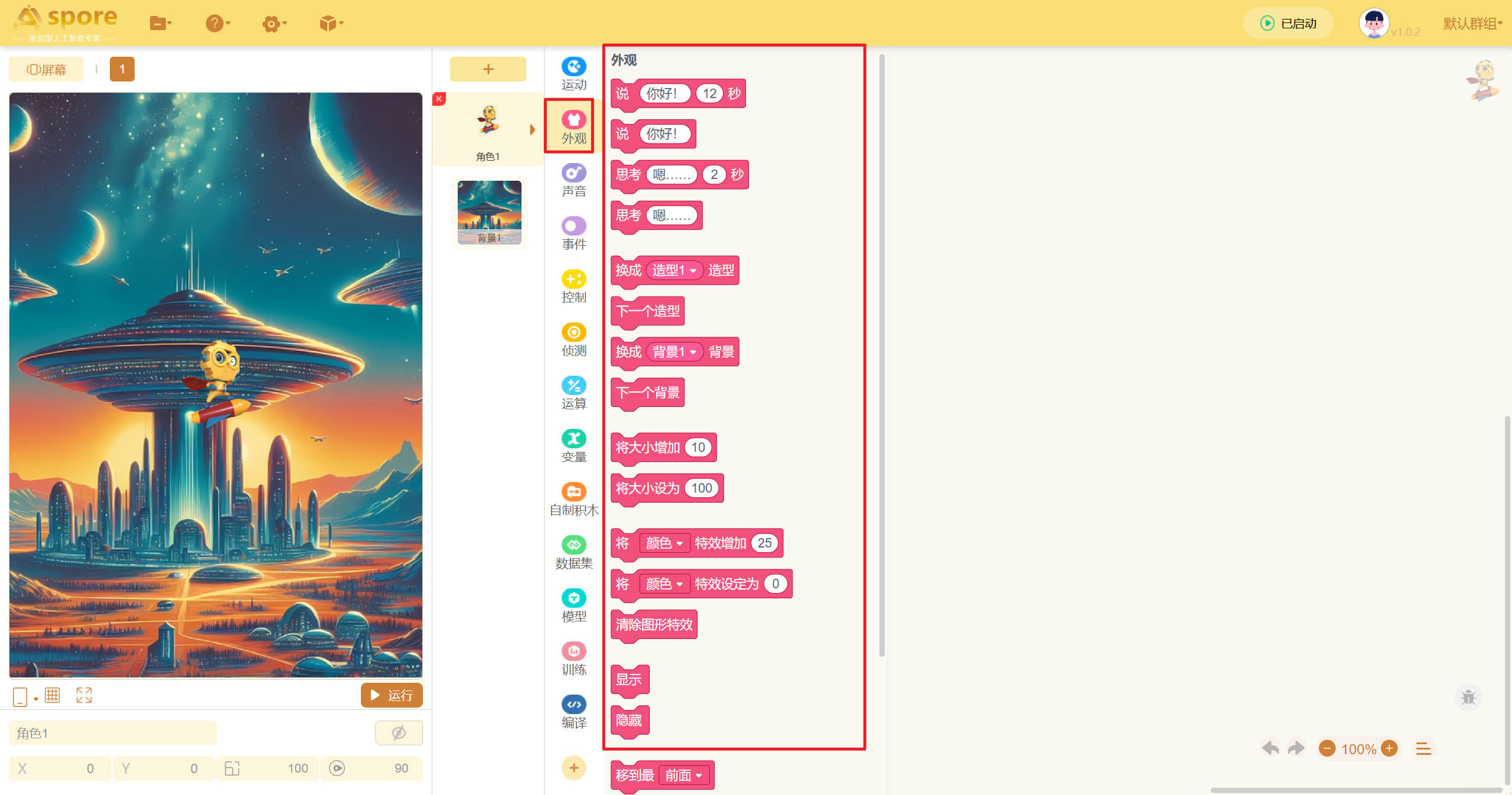Open the 运算 operators category
The width and height of the screenshot is (1512, 795).
[x=573, y=392]
